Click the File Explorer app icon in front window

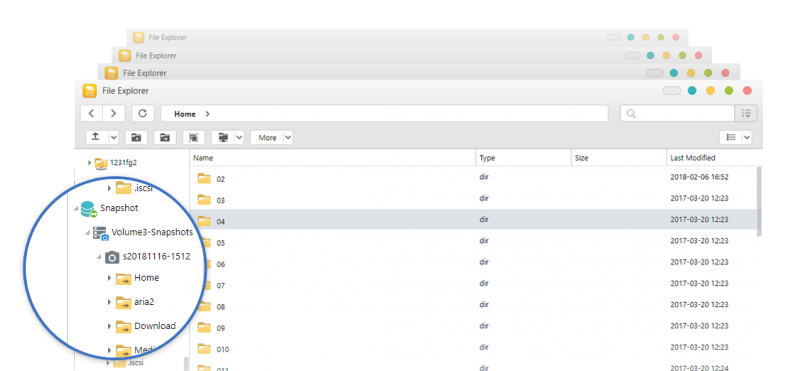[90, 91]
